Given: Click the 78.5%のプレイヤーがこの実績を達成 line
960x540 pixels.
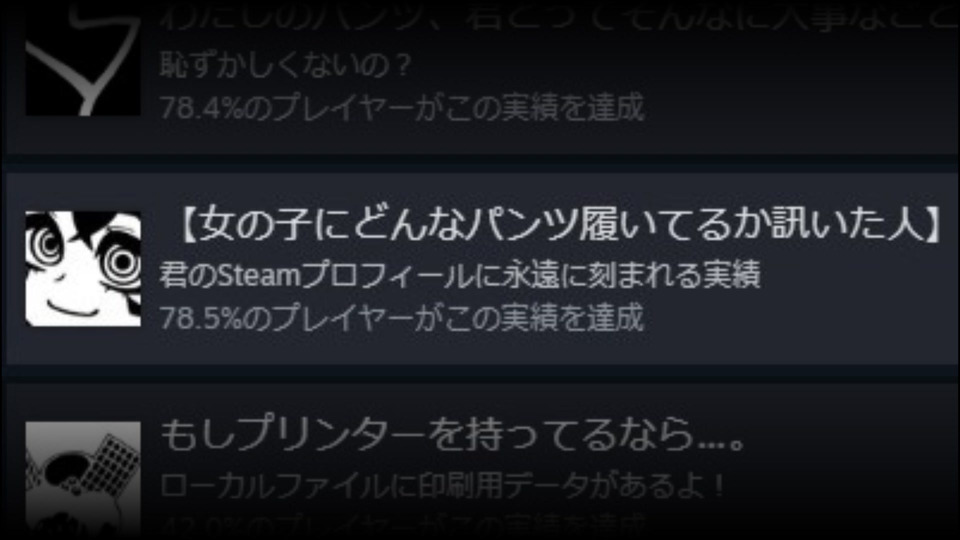Looking at the screenshot, I should point(402,318).
